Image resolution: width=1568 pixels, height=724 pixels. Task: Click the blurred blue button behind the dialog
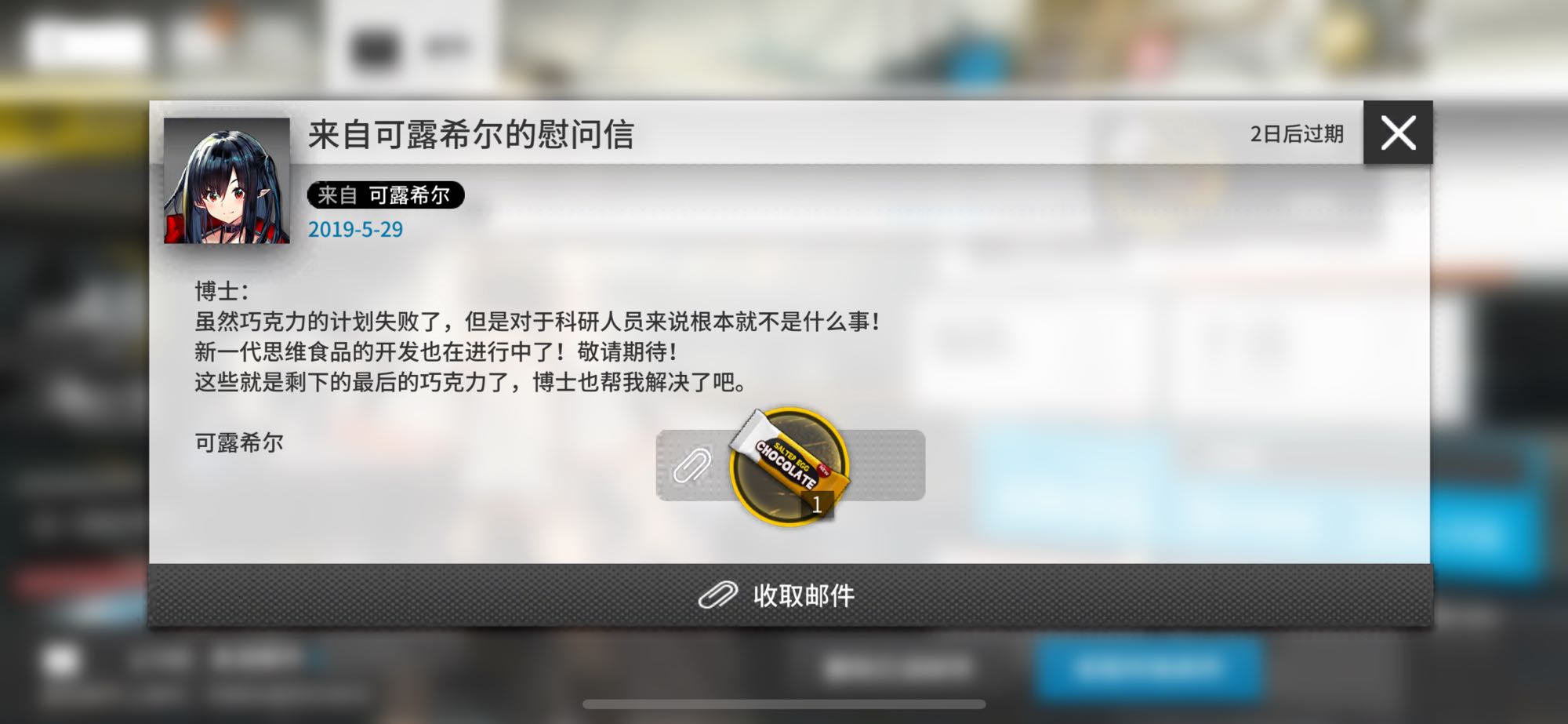1149,668
